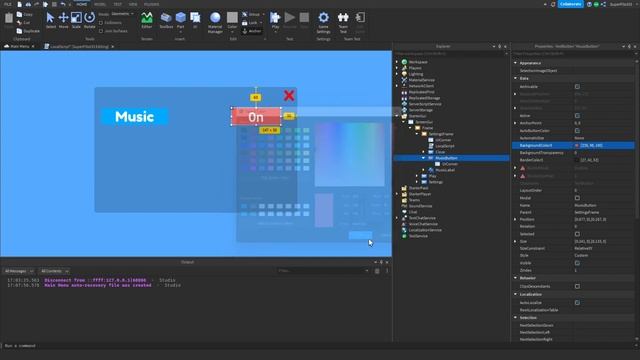Click the red X close image in the settings frame
The height and width of the screenshot is (360, 640).
click(x=289, y=96)
